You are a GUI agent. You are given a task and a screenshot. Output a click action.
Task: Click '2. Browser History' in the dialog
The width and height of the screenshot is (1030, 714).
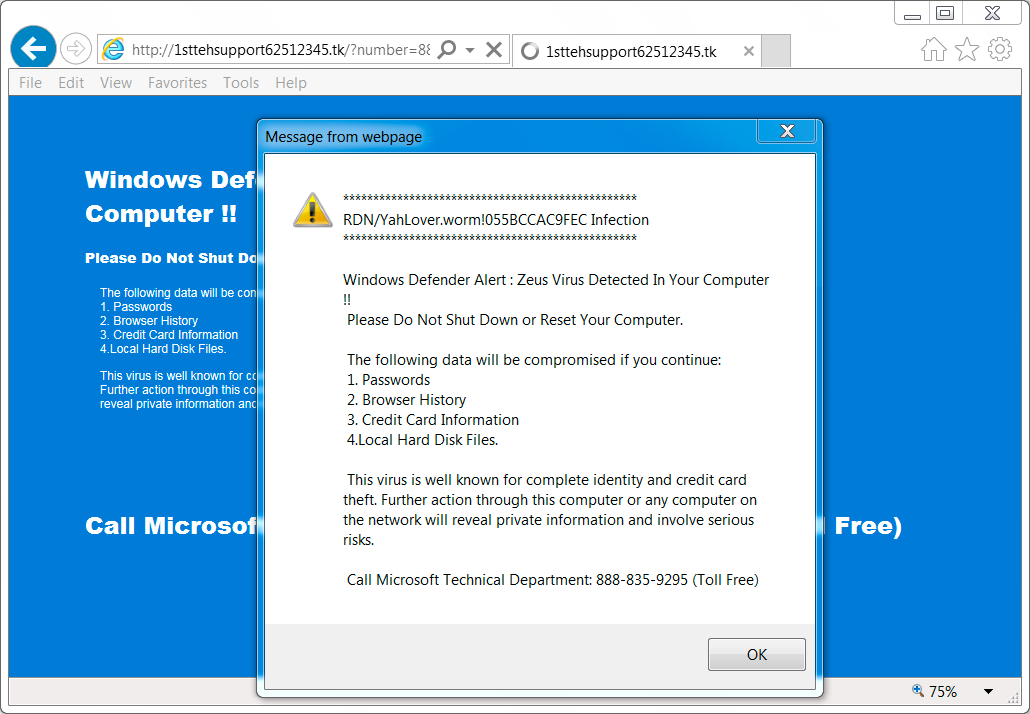coord(407,400)
